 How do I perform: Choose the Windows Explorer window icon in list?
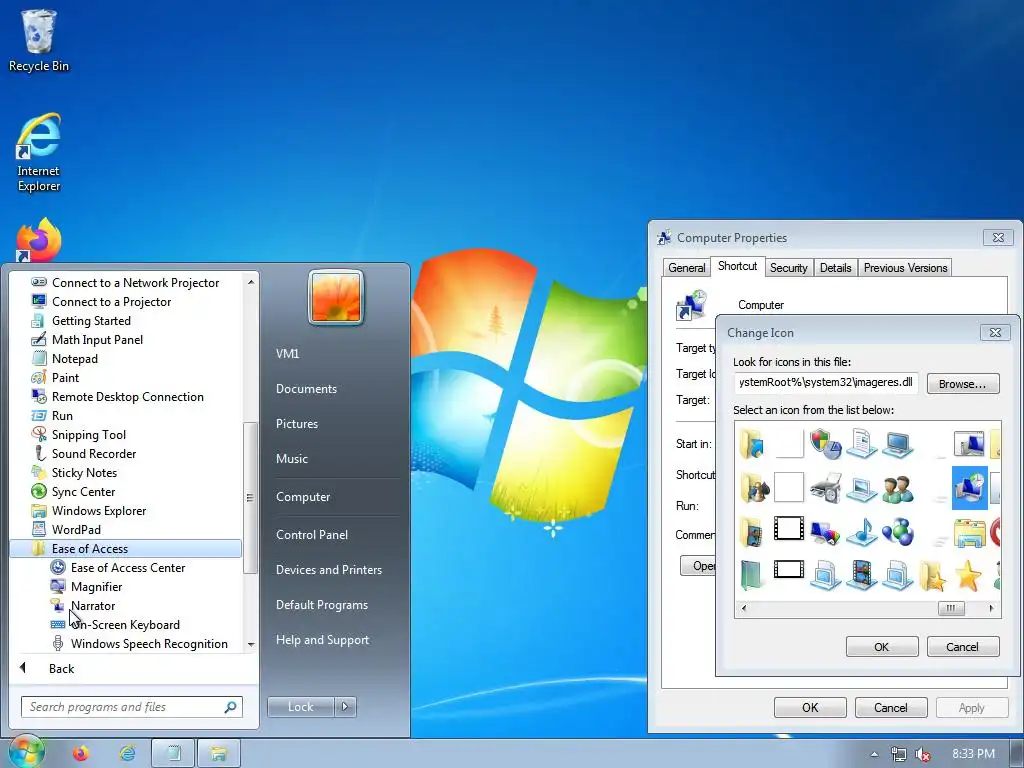pos(969,532)
